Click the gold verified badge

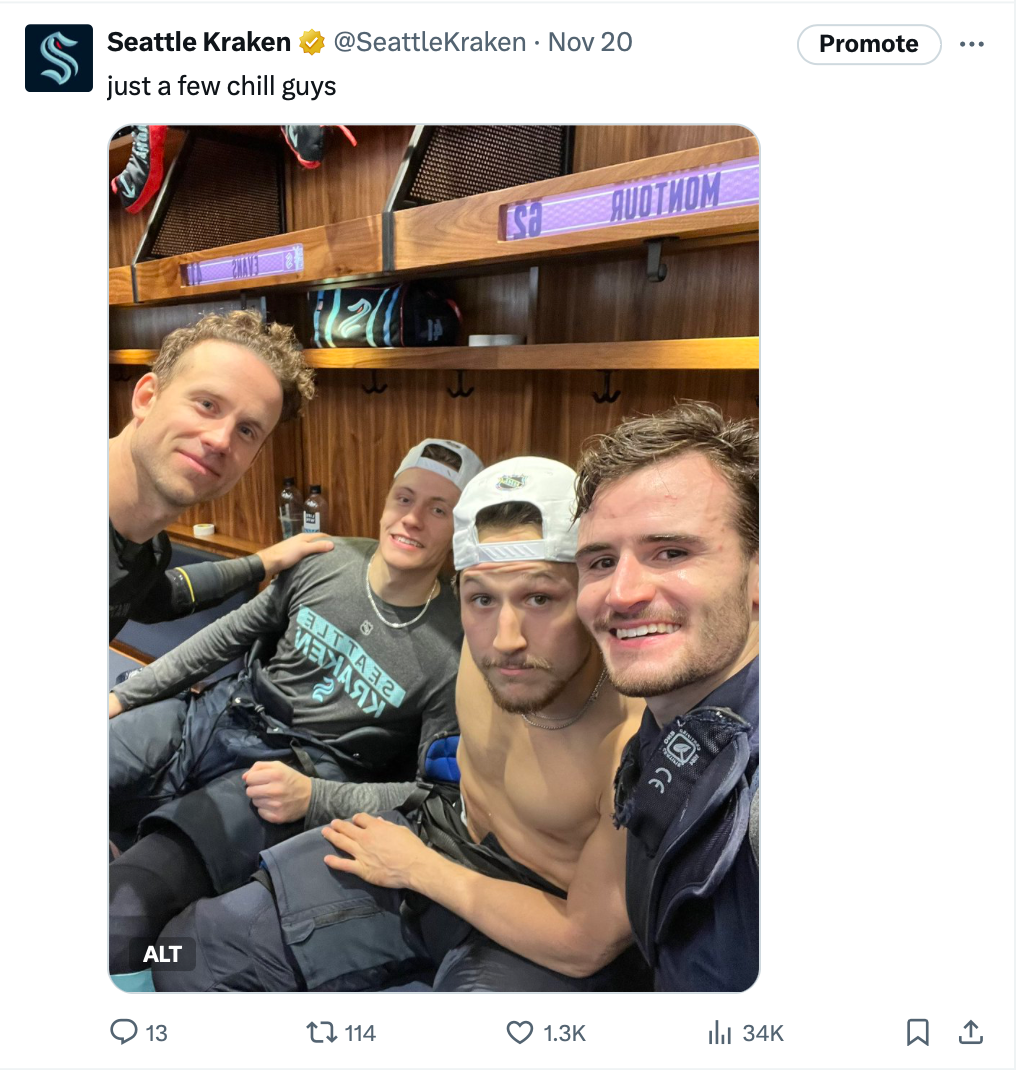point(312,42)
